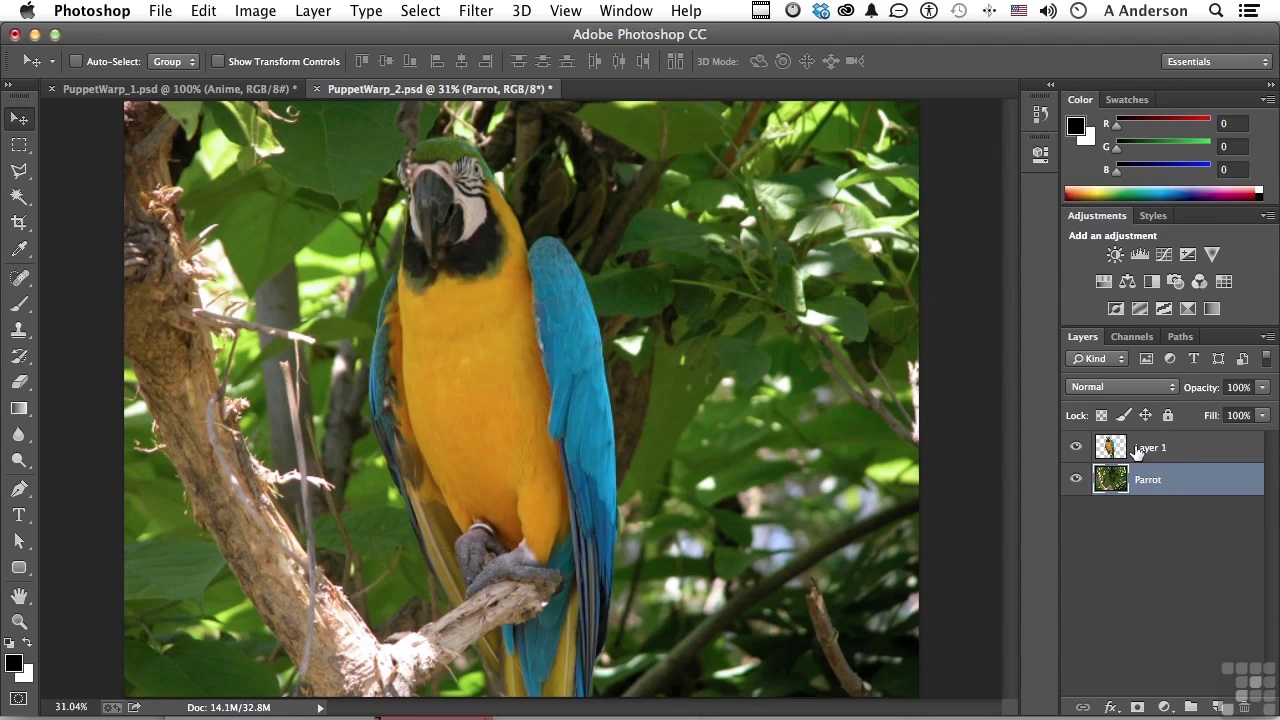
Task: Select the Move tool in toolbar
Action: point(19,119)
